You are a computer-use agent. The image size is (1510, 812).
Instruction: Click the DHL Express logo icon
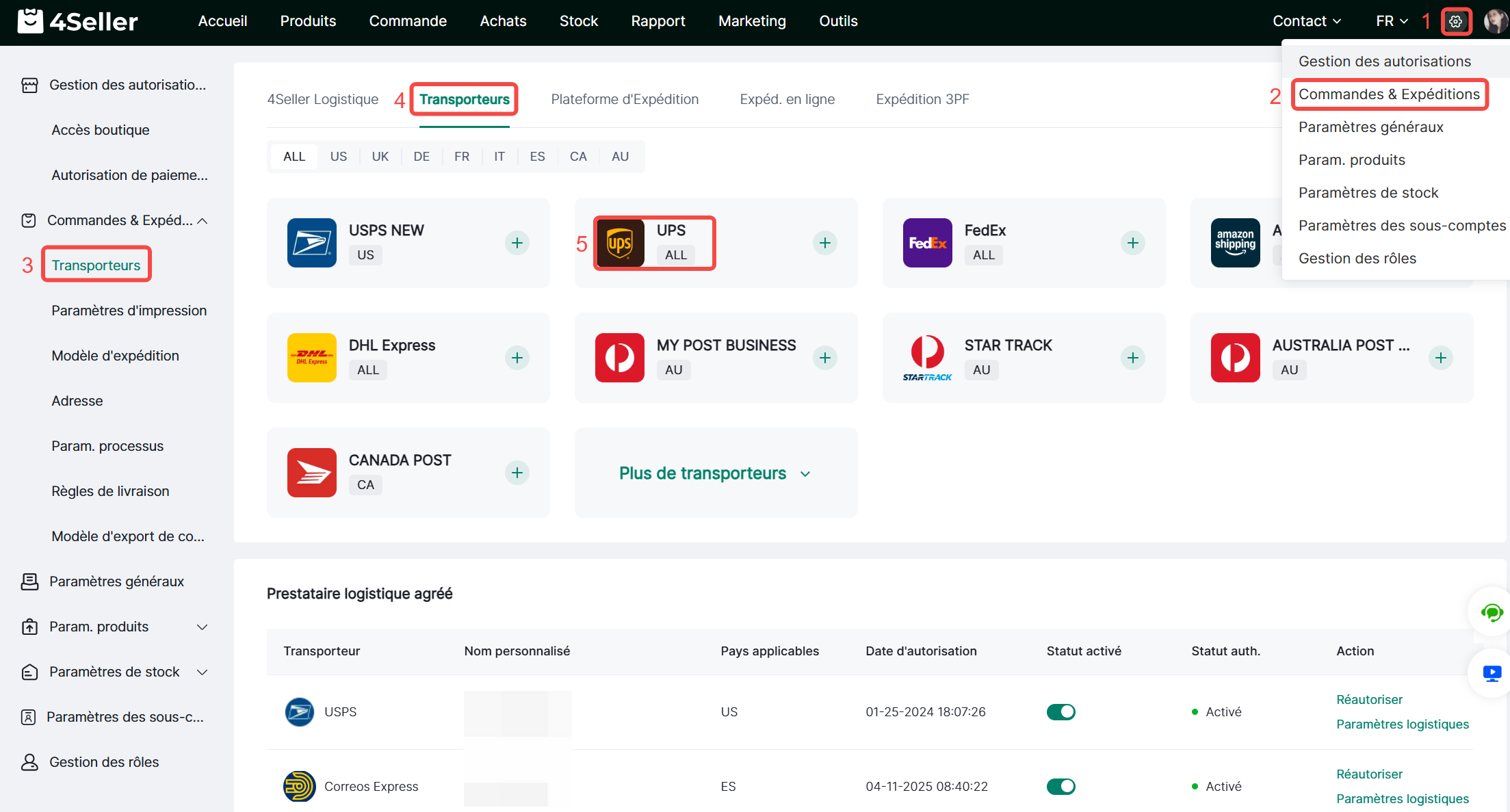311,358
